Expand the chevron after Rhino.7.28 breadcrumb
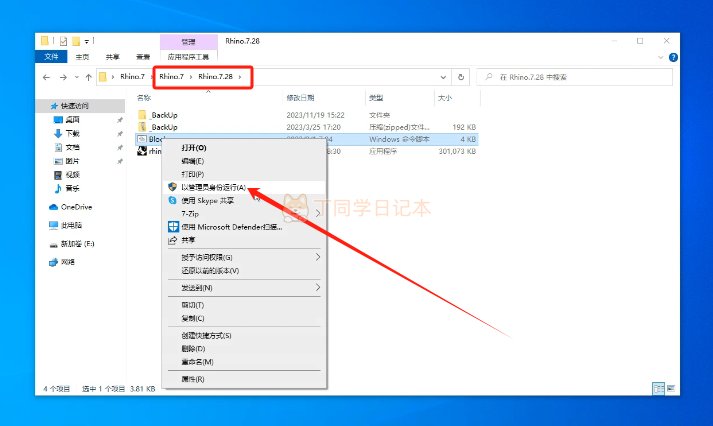Viewport: 713px width, 426px height. tap(240, 77)
